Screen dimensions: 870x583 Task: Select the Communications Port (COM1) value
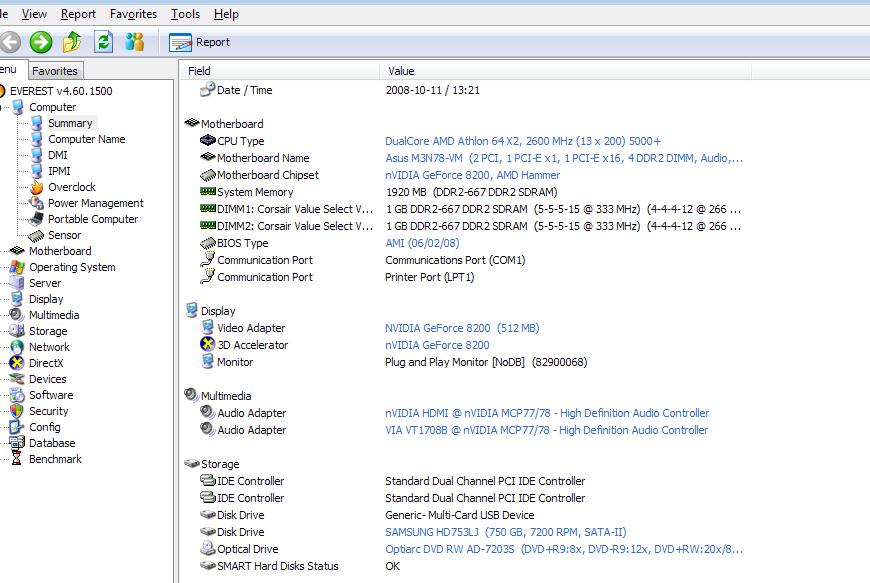(x=455, y=260)
